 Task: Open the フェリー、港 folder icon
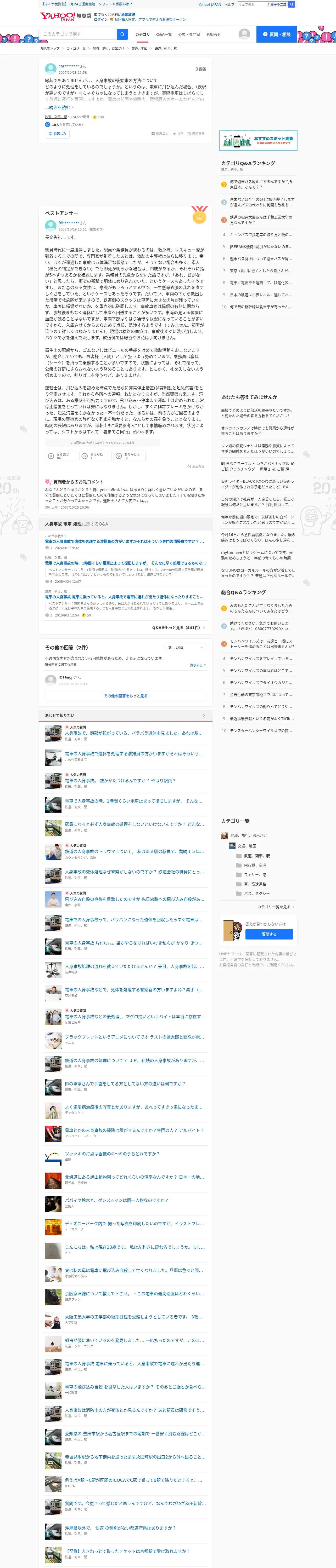239,875
